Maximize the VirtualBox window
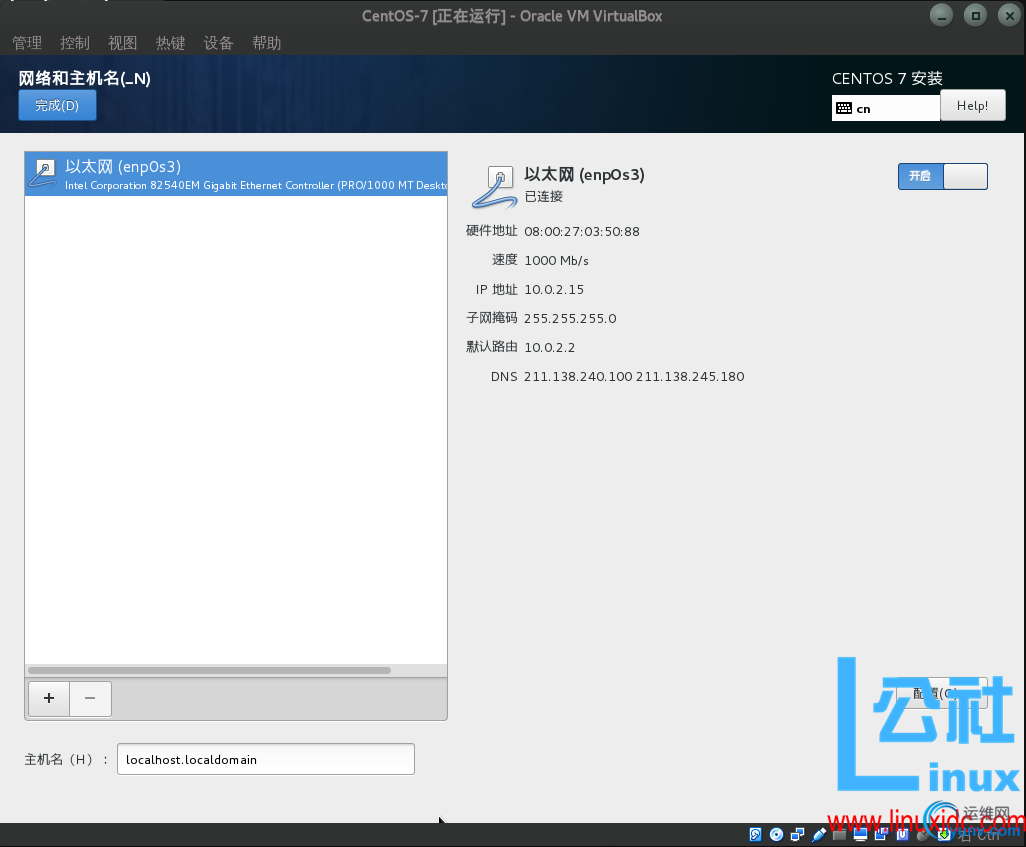This screenshot has height=847, width=1026. point(975,16)
